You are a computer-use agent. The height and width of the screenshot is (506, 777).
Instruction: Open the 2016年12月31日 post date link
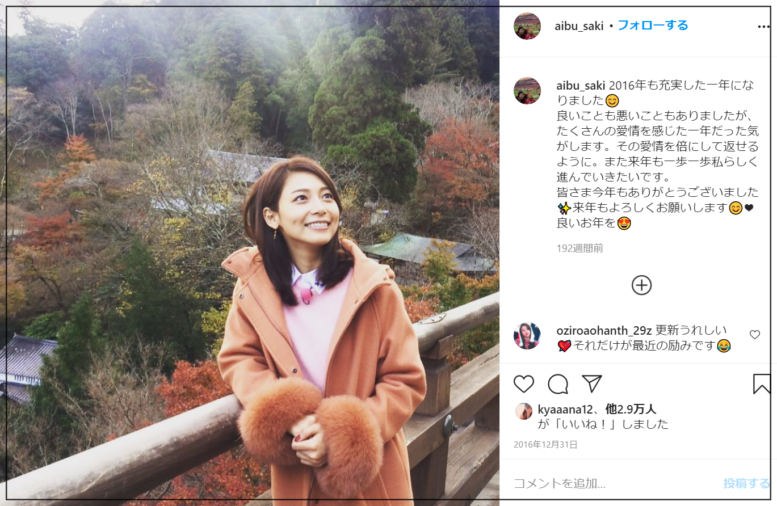545,445
